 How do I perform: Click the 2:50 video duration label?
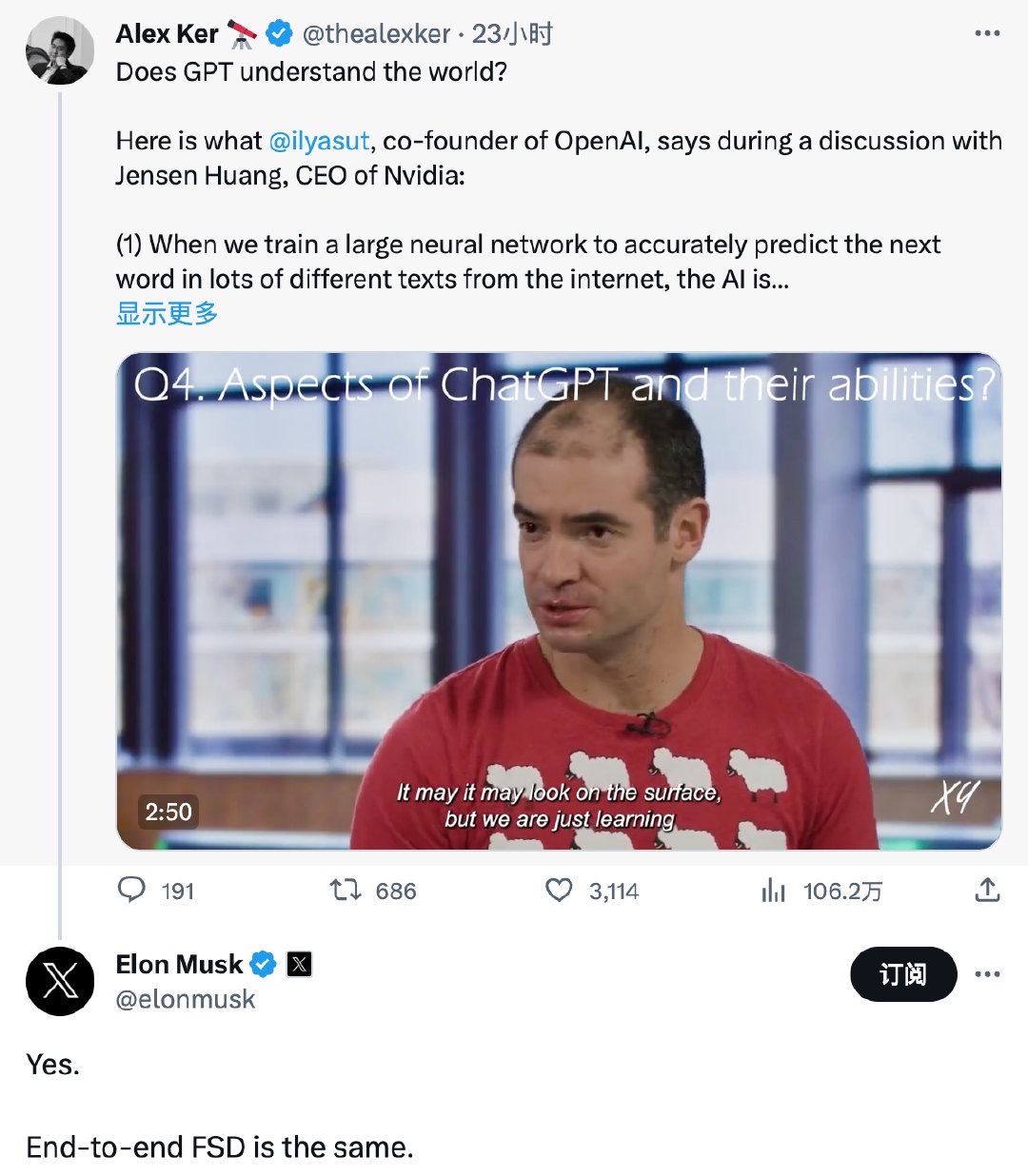click(168, 812)
